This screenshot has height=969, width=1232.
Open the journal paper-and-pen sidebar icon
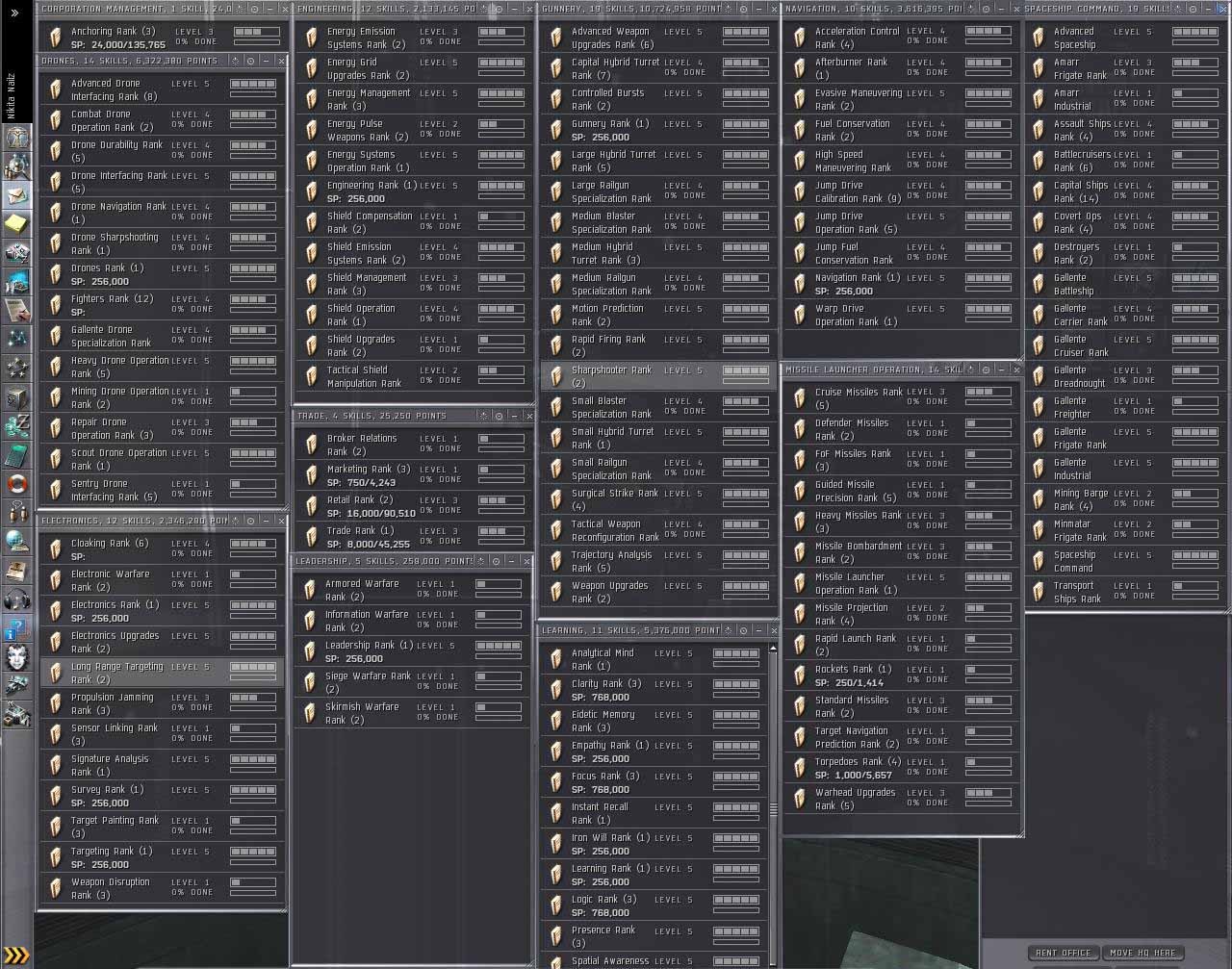(16, 310)
